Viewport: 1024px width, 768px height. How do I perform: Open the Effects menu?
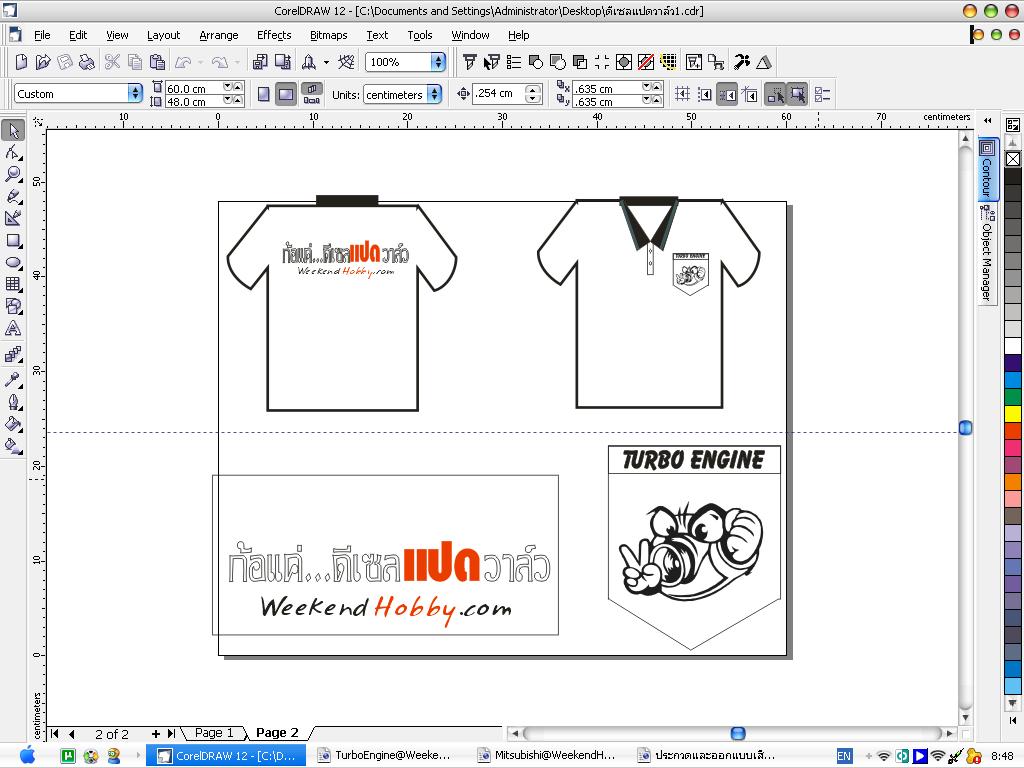(273, 35)
